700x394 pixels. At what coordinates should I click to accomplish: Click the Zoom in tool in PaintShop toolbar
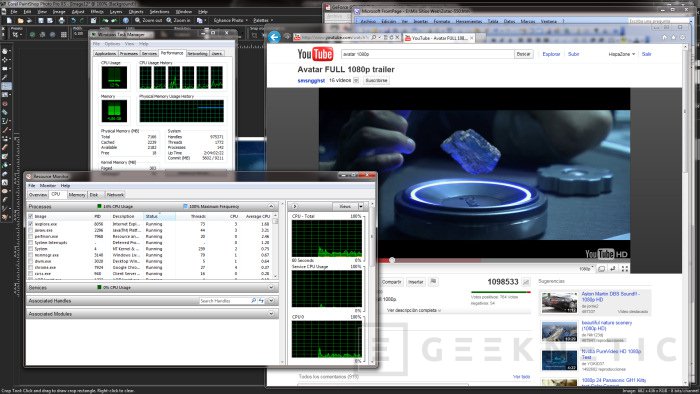[178, 21]
